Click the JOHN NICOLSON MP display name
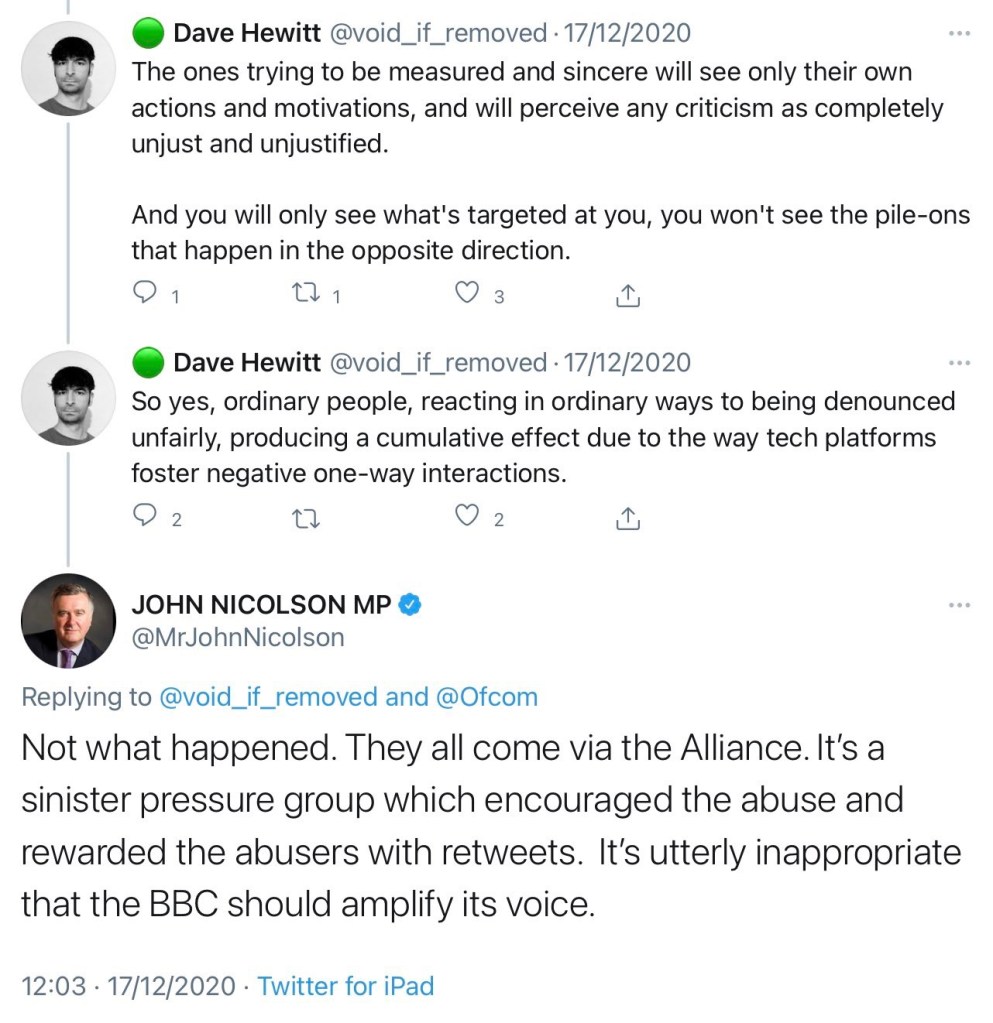Viewport: 993px width, 1023px height. (x=261, y=604)
